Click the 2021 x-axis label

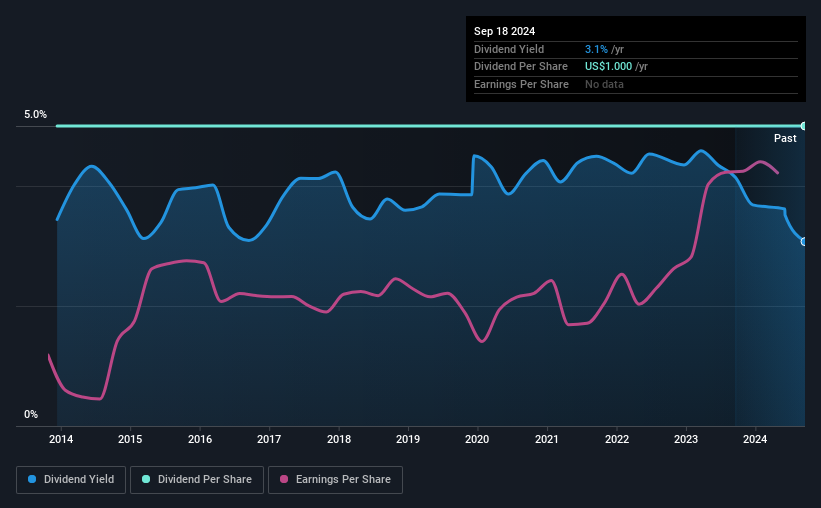pyautogui.click(x=547, y=439)
